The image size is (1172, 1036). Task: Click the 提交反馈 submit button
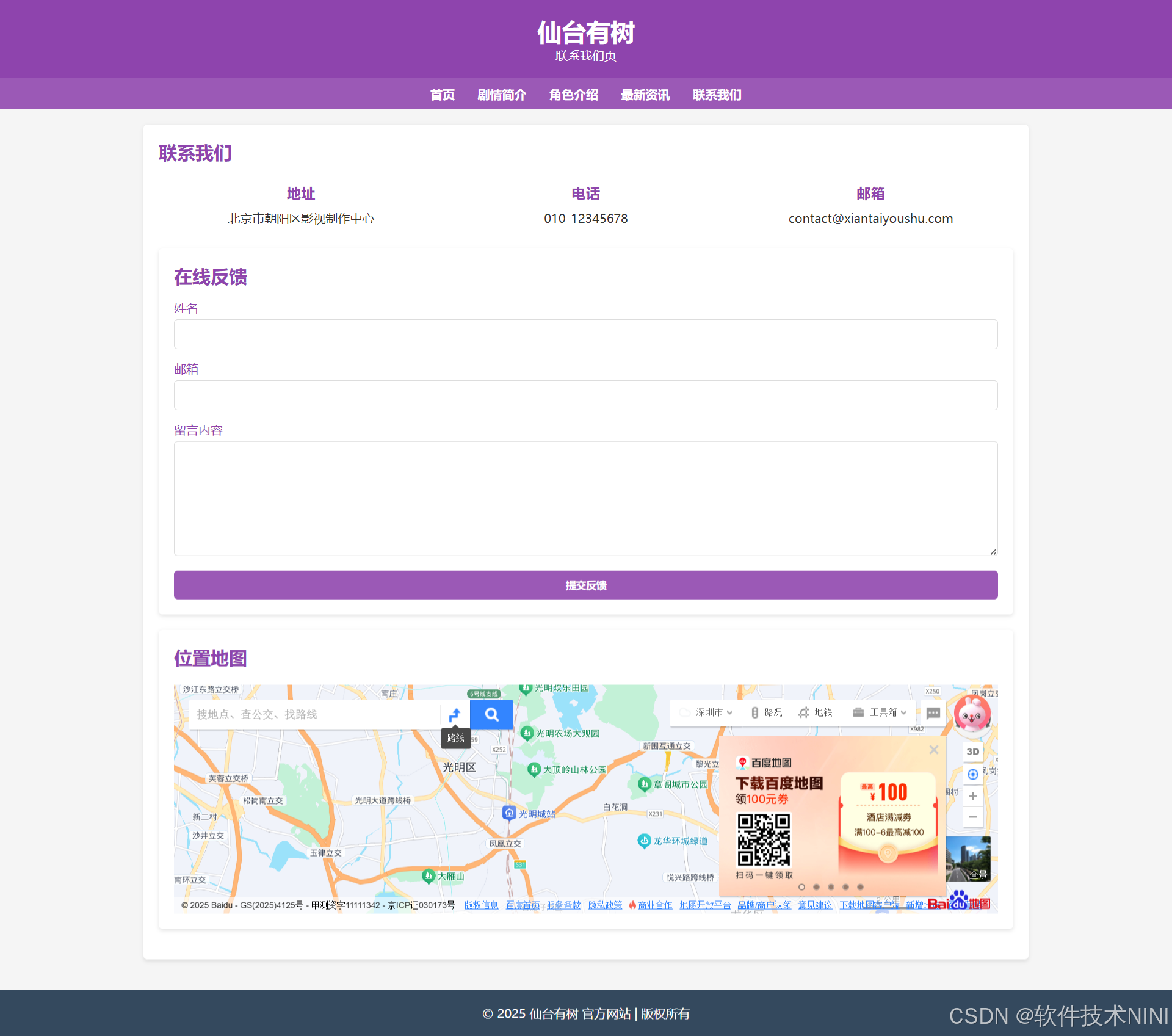pyautogui.click(x=585, y=585)
